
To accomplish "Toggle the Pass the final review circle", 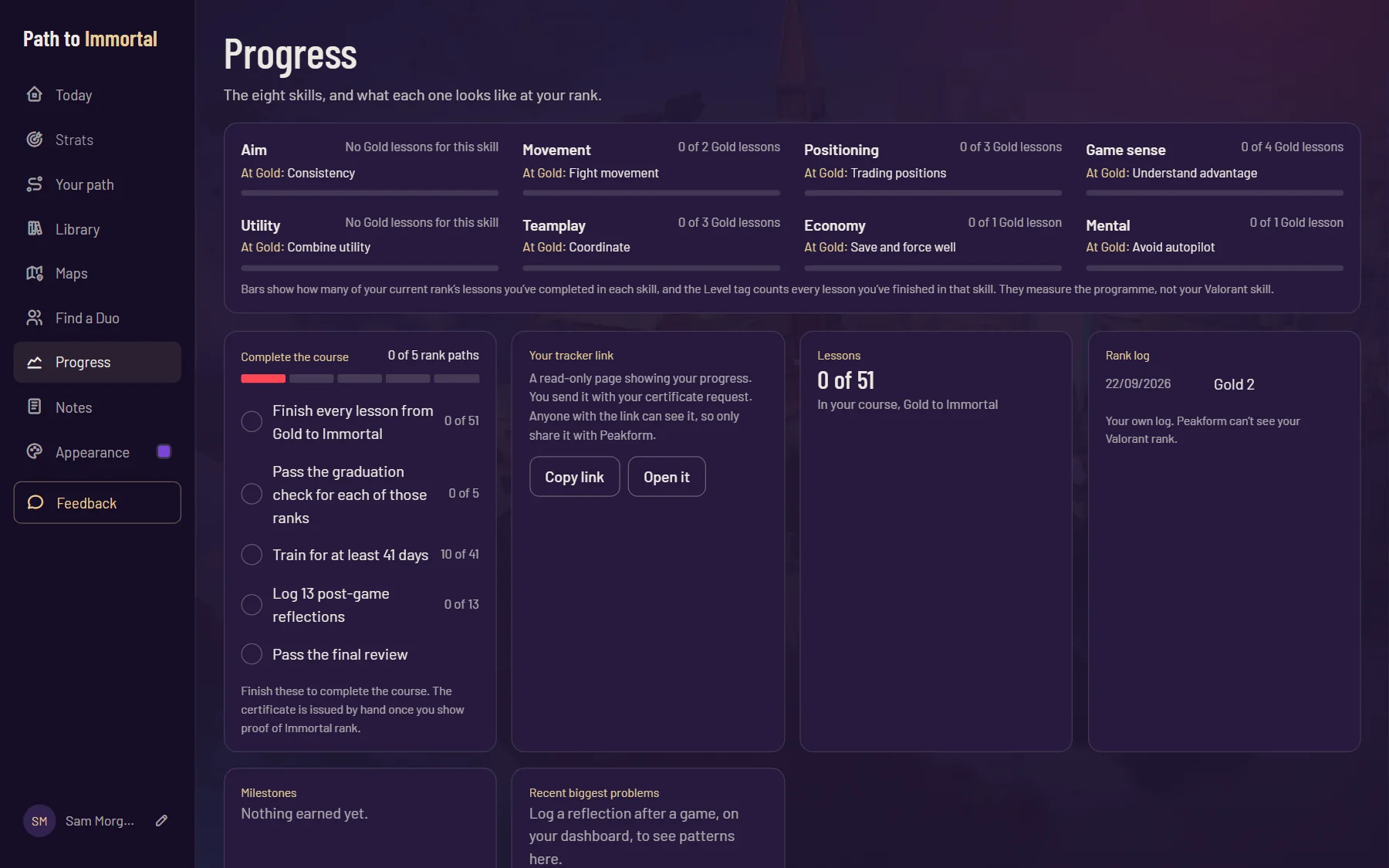I will tap(252, 654).
